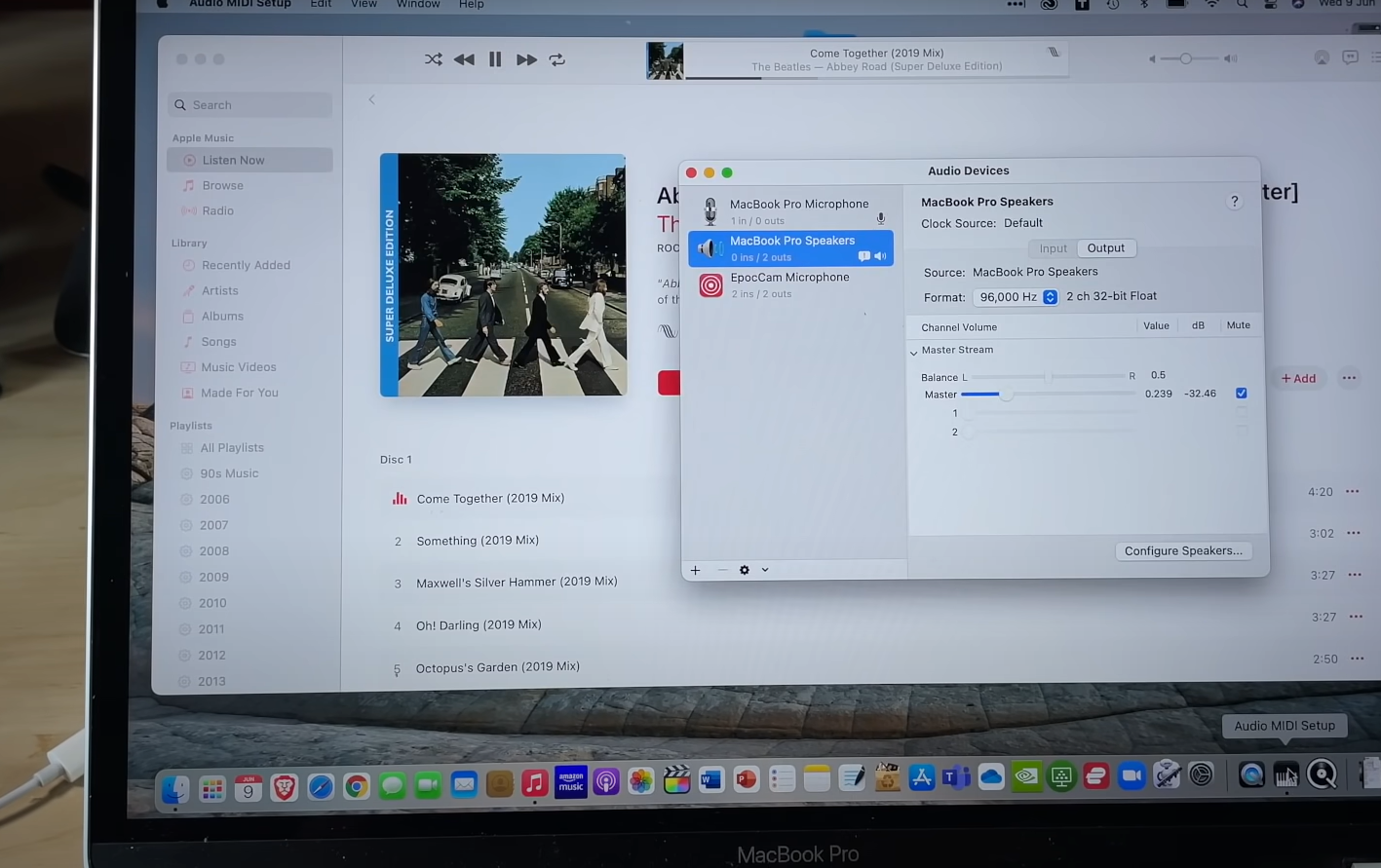The width and height of the screenshot is (1381, 868).
Task: Click the chevron next to the gear icon
Action: point(764,570)
